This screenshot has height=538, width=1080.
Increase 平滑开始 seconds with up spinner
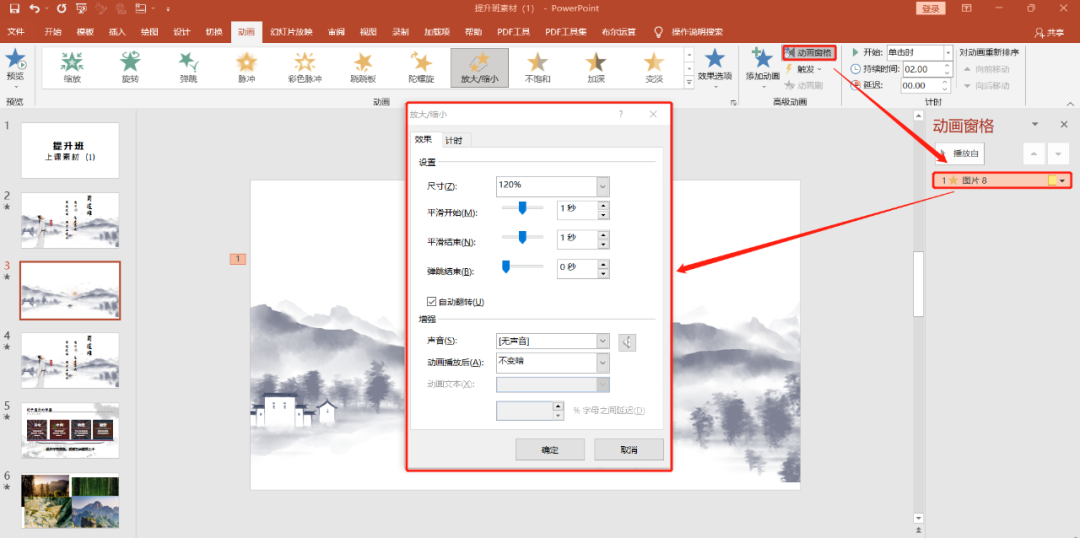point(603,205)
